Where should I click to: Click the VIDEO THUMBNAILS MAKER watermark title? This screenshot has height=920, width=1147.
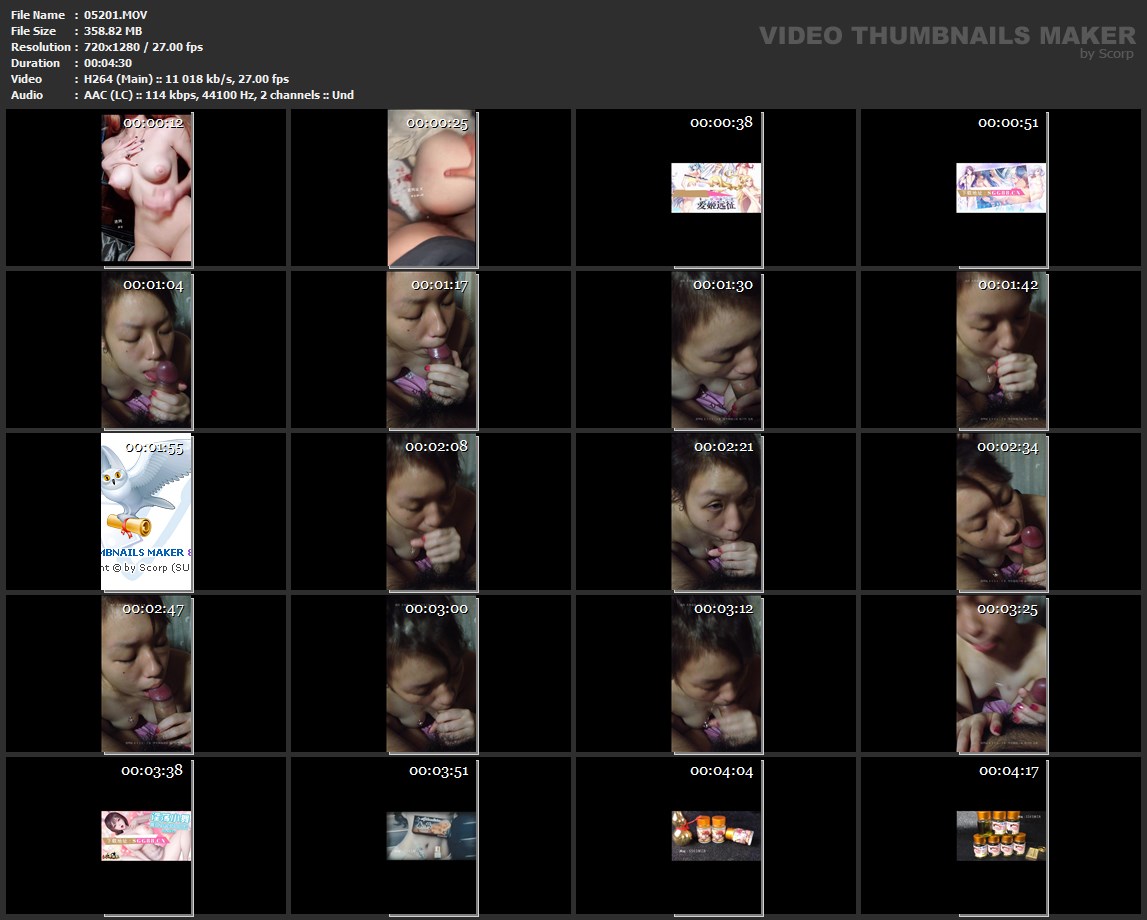click(946, 36)
